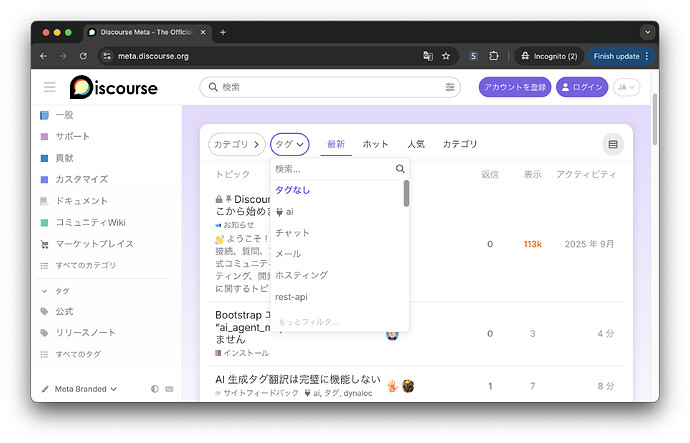This screenshot has height=443, width=690.
Task: Click the second avatar on AI tag topic
Action: coord(408,386)
